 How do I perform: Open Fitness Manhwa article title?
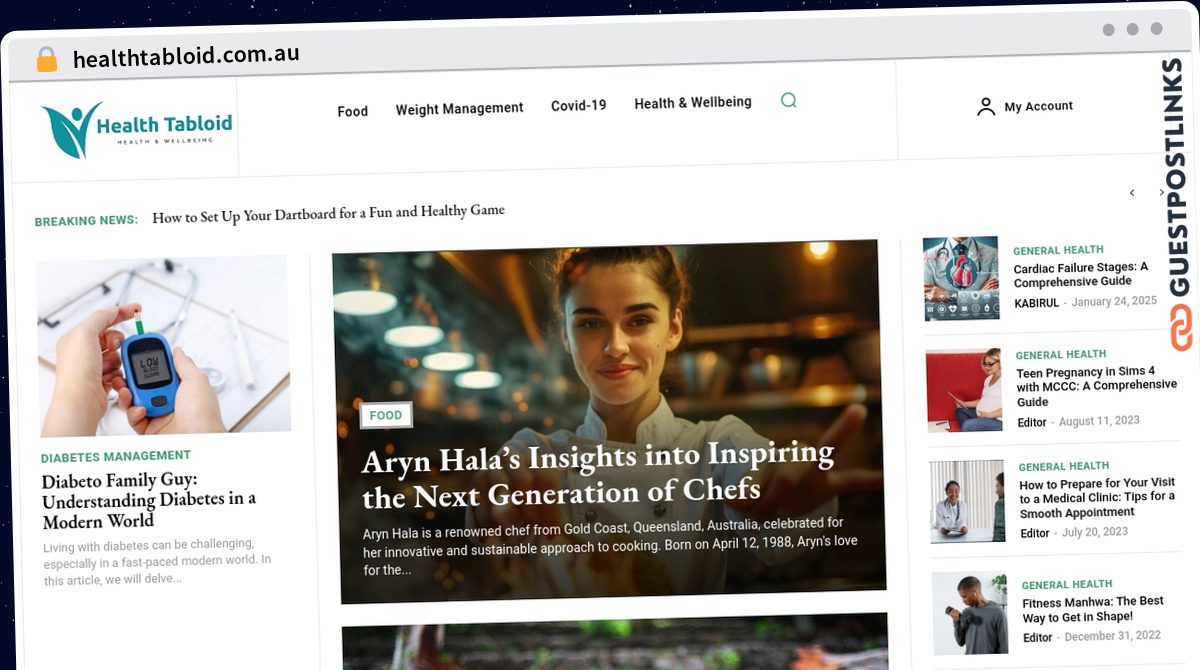(1093, 609)
